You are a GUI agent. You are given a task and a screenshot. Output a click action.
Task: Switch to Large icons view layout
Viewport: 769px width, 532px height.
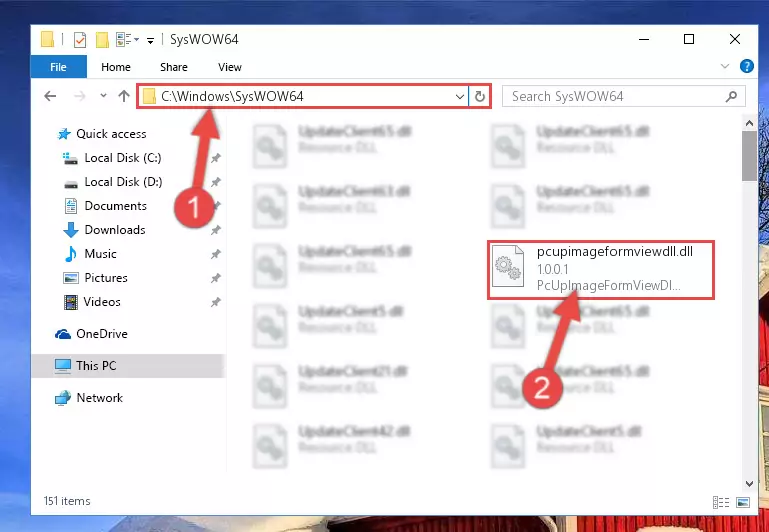point(743,502)
